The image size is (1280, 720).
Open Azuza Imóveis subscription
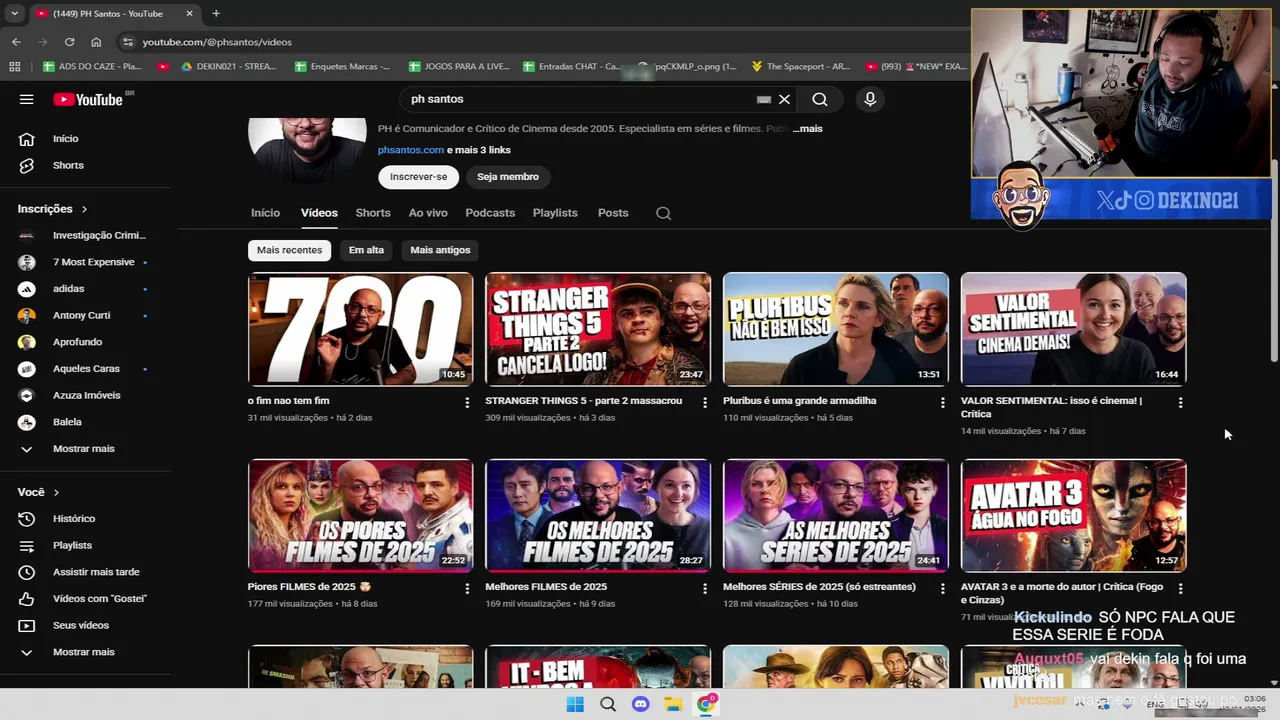pyautogui.click(x=85, y=395)
